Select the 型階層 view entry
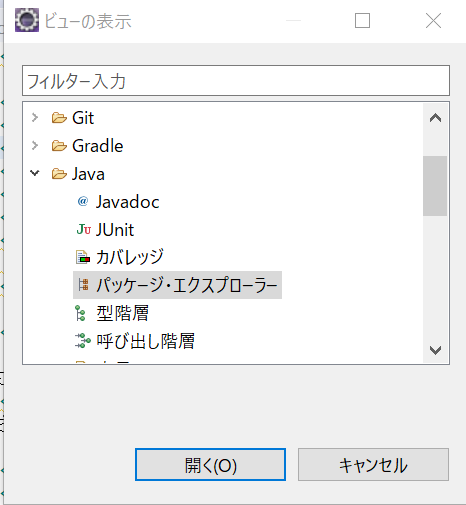This screenshot has height=505, width=466. pyautogui.click(x=122, y=313)
